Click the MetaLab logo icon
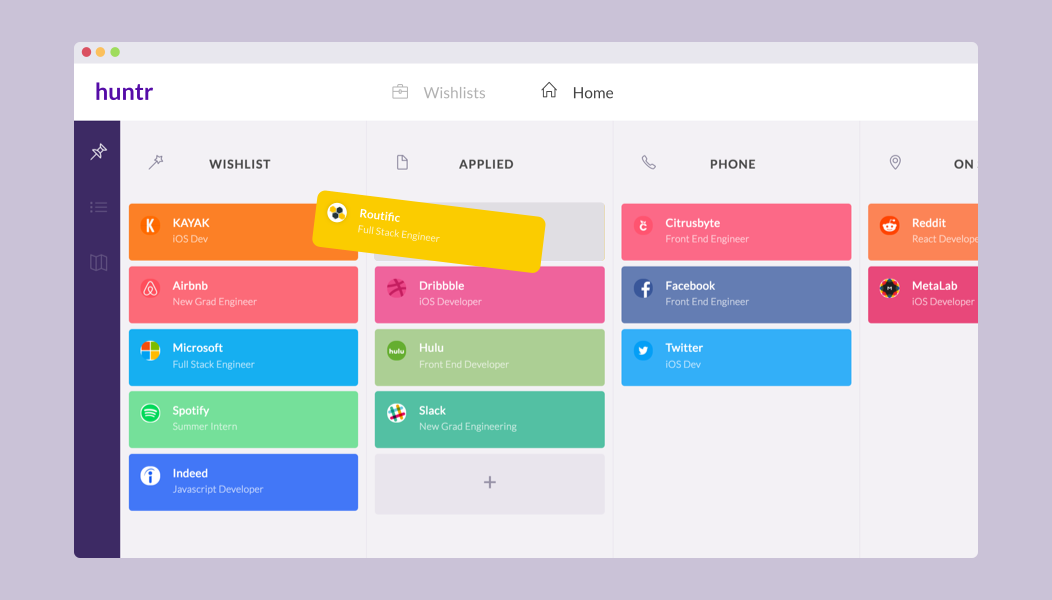 890,289
